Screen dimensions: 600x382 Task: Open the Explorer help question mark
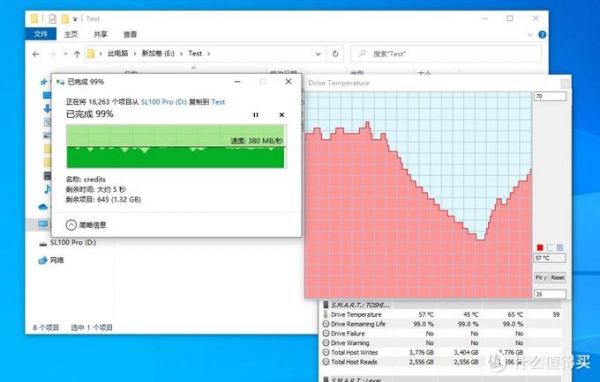[542, 34]
